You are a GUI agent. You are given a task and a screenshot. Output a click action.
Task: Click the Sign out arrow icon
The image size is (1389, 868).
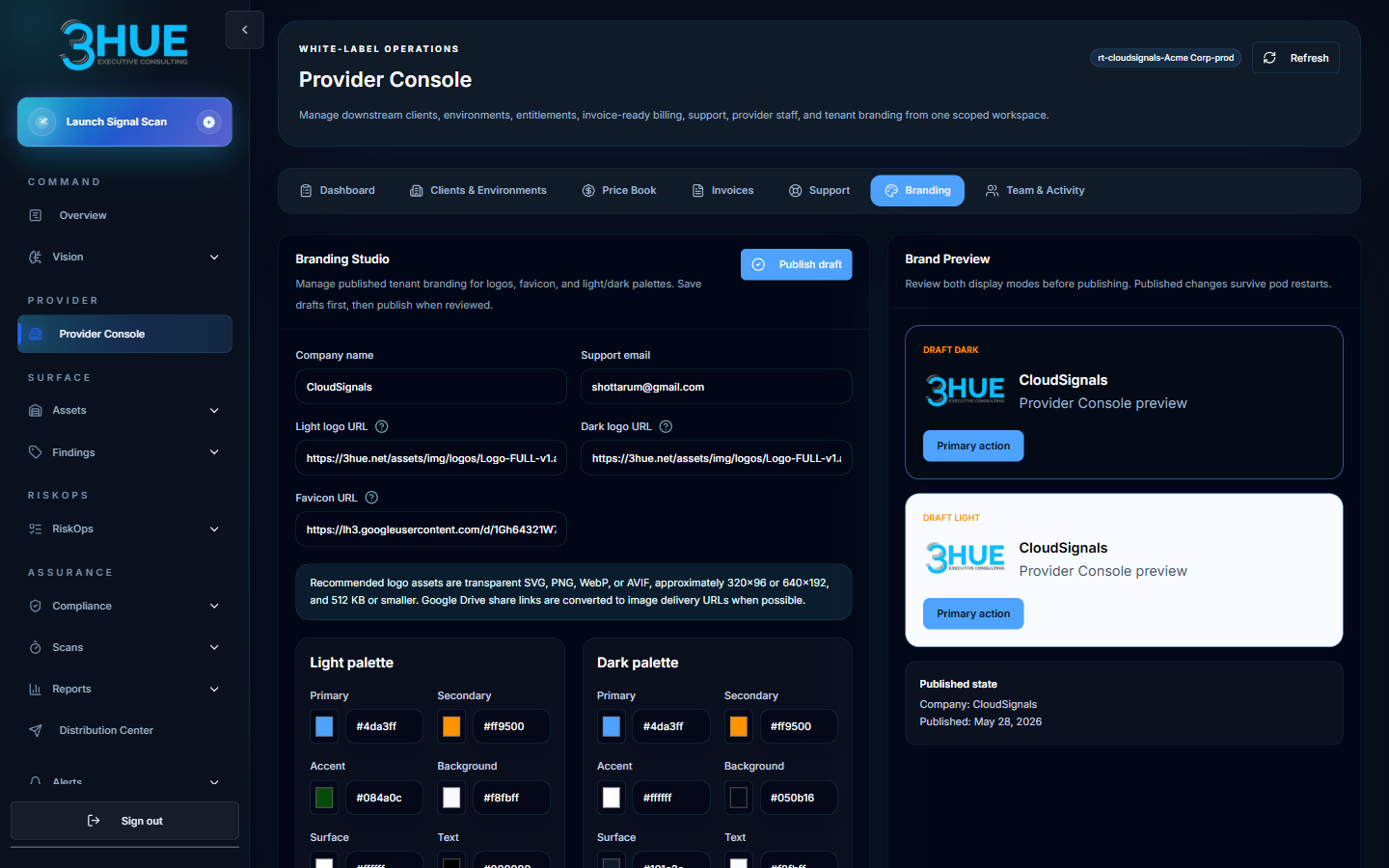94,821
